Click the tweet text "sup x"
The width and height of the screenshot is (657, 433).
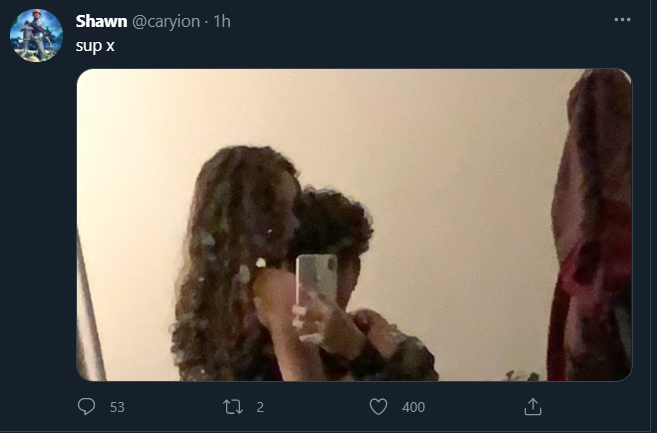pyautogui.click(x=95, y=47)
